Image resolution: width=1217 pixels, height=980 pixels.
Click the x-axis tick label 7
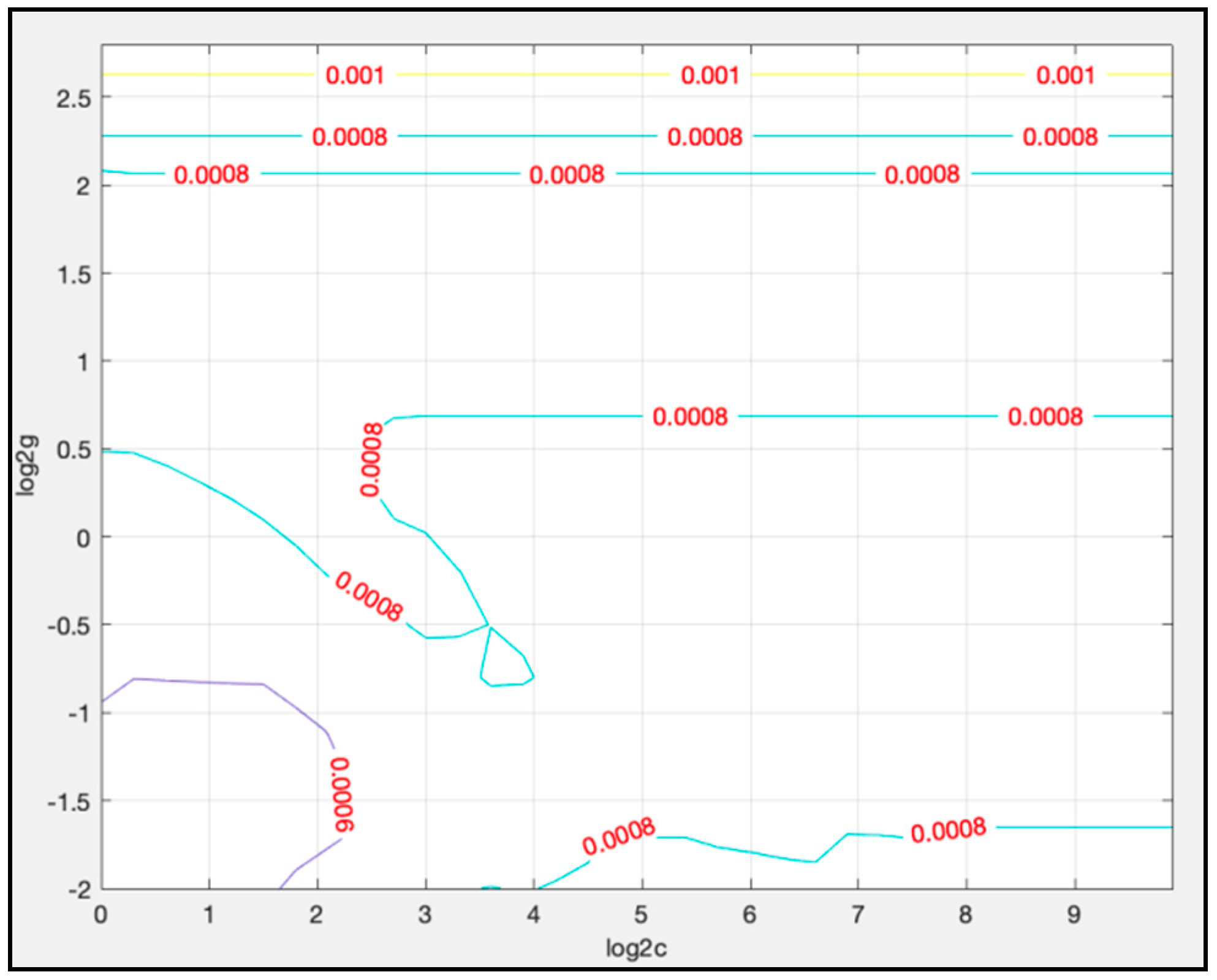click(x=857, y=915)
